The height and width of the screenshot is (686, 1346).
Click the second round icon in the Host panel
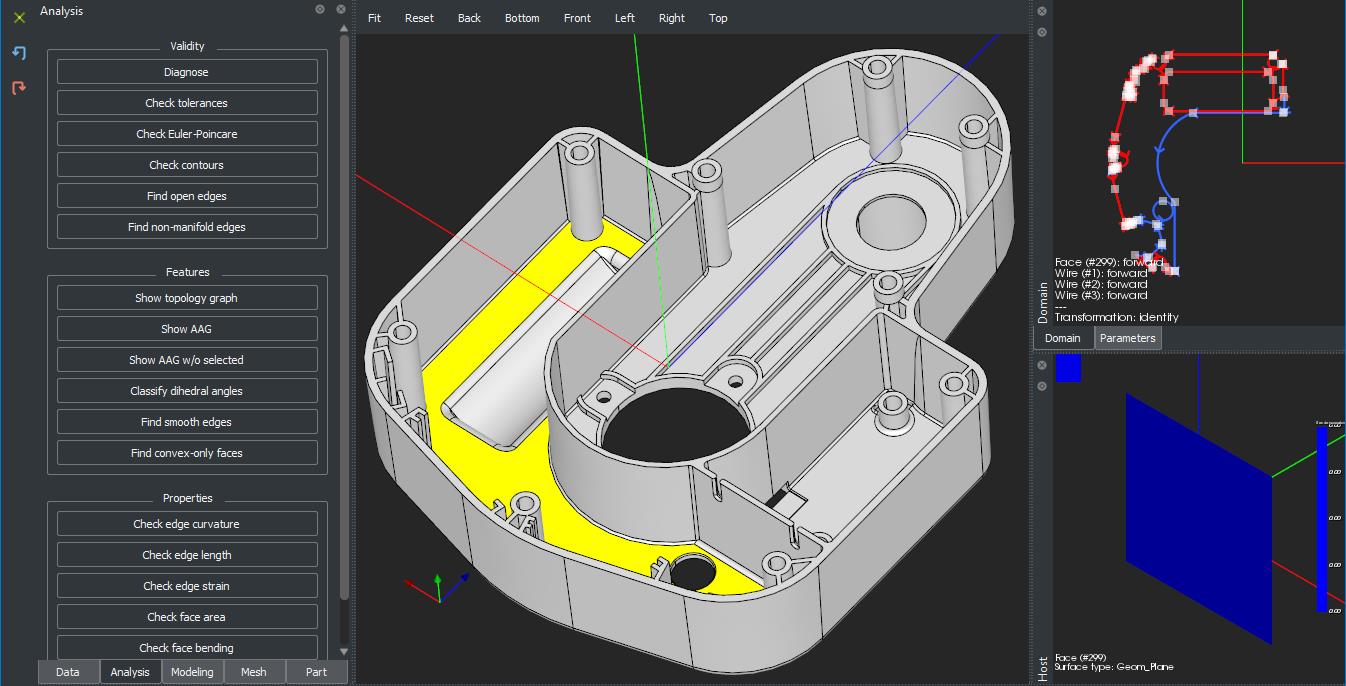1042,386
